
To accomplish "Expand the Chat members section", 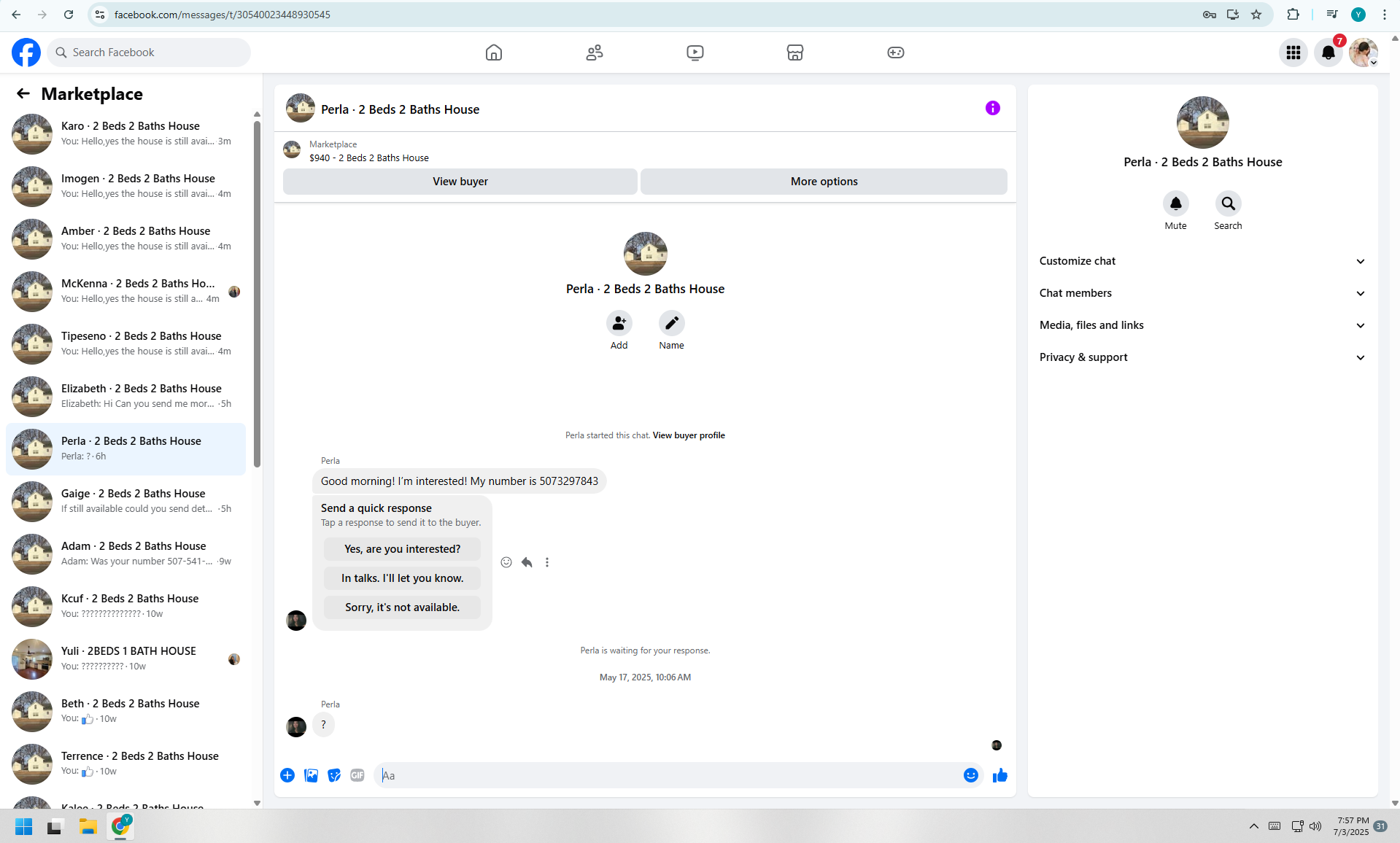I will click(1202, 293).
